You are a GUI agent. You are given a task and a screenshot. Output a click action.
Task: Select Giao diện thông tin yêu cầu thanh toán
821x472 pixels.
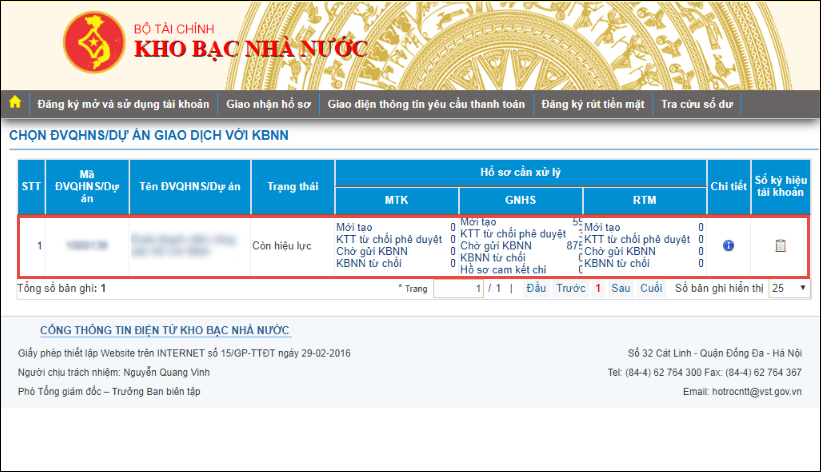426,103
